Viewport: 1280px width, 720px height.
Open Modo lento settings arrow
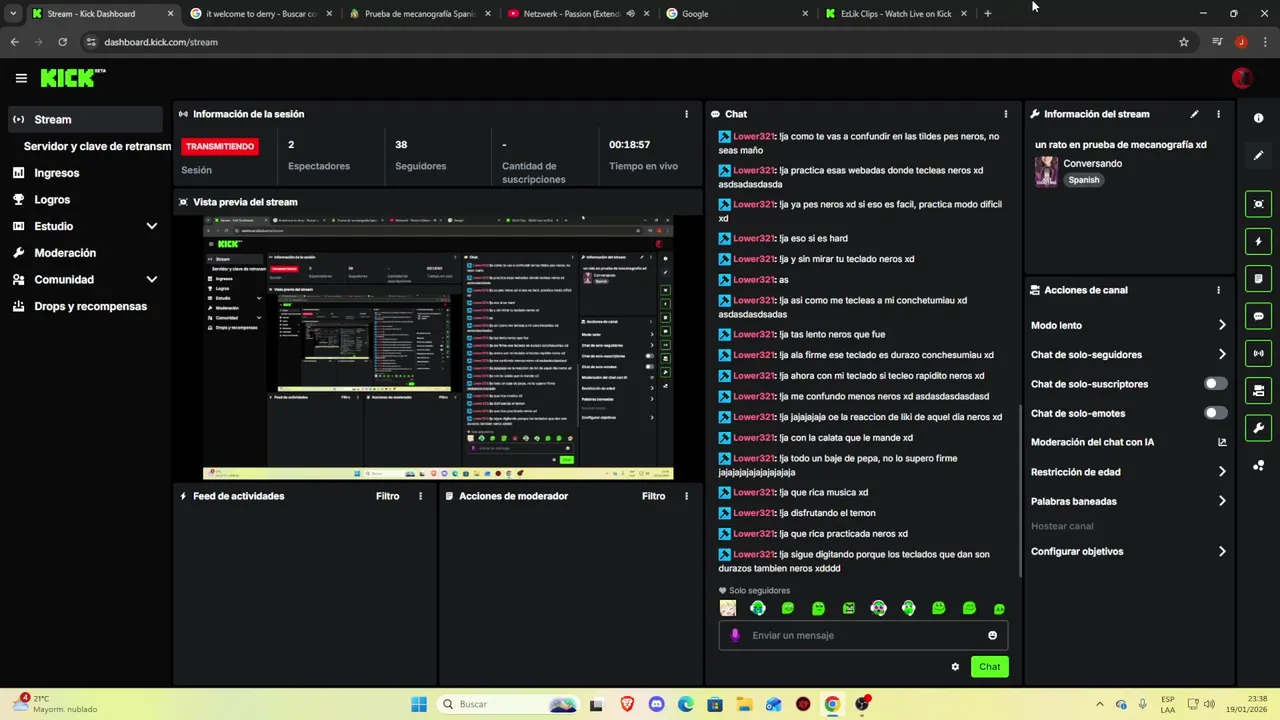click(1222, 325)
